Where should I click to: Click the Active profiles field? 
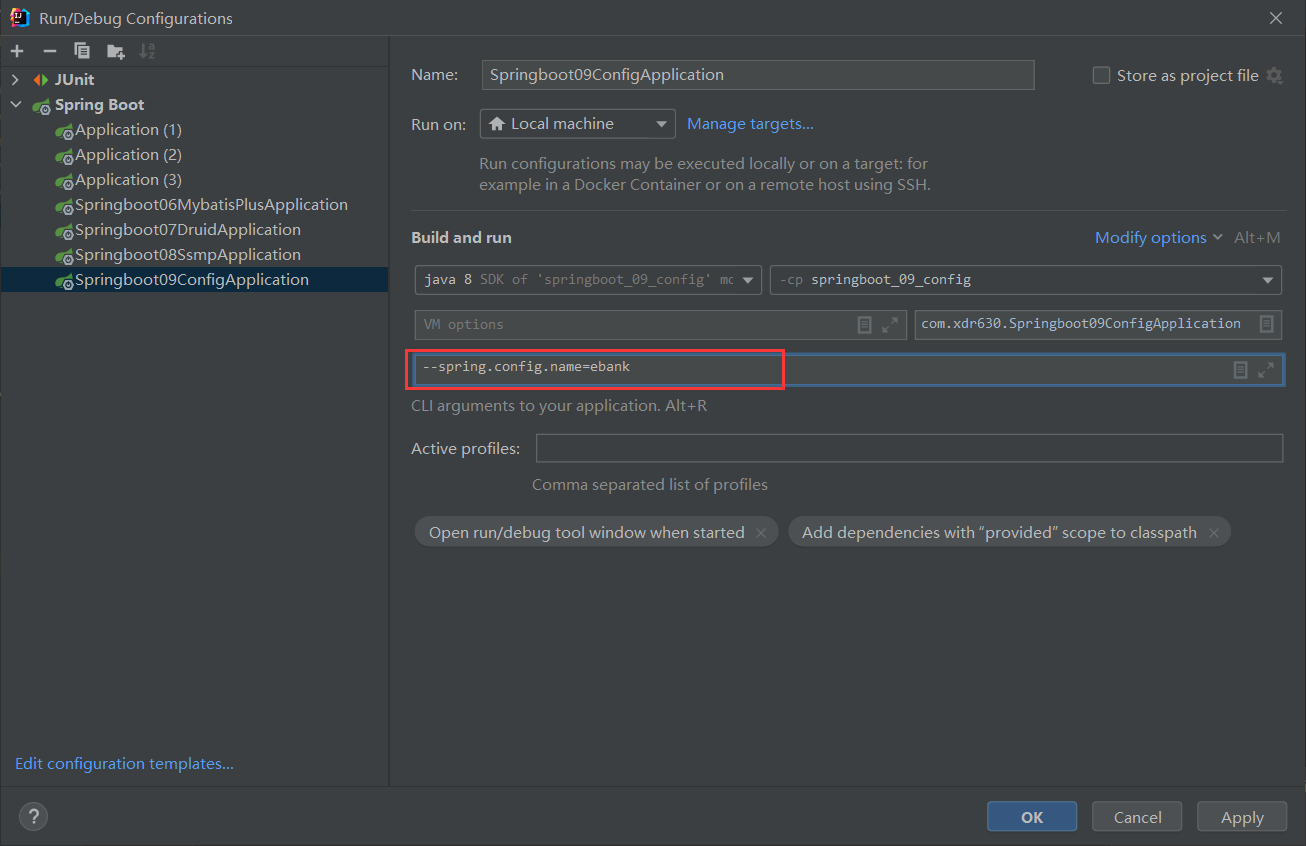pyautogui.click(x=909, y=449)
